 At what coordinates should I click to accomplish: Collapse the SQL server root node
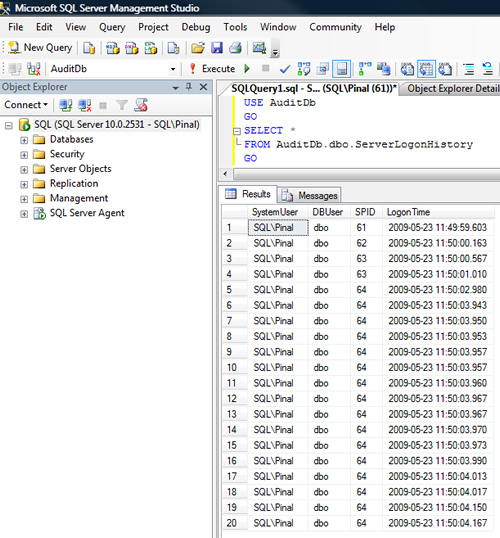tap(9, 126)
